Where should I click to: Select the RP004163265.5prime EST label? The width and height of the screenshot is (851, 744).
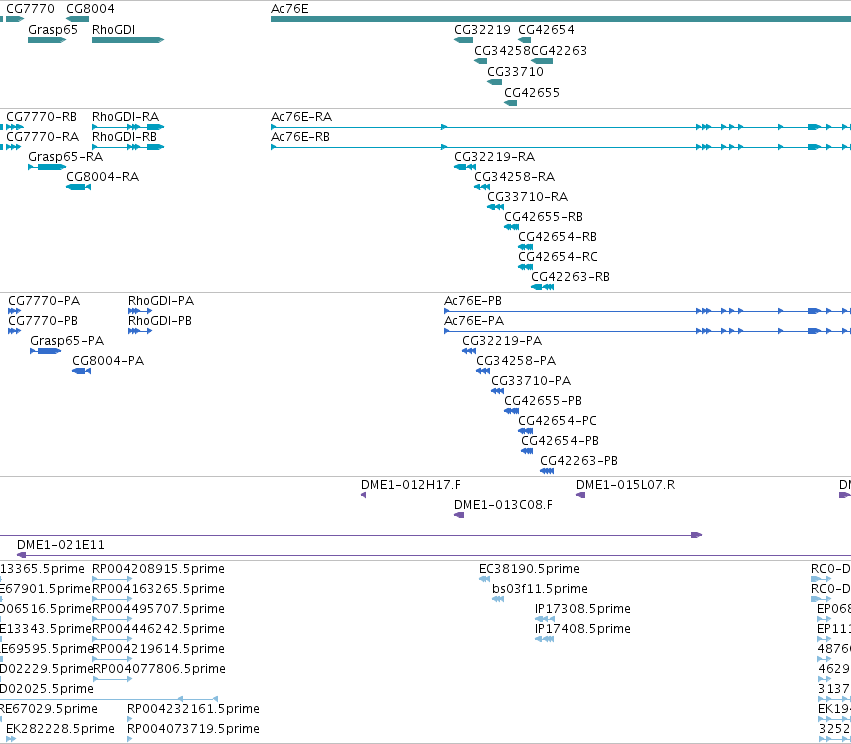(x=158, y=589)
